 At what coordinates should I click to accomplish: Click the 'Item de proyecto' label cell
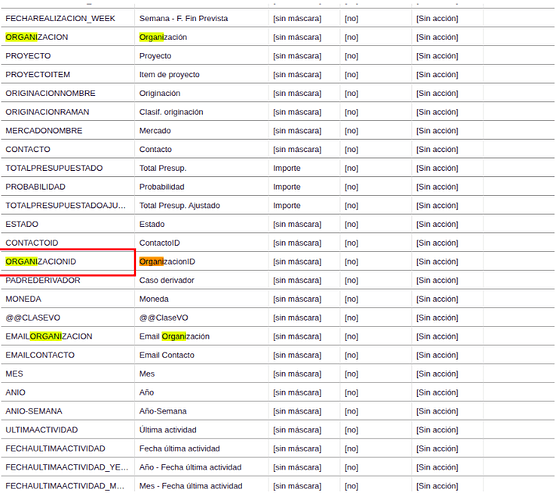coord(201,75)
